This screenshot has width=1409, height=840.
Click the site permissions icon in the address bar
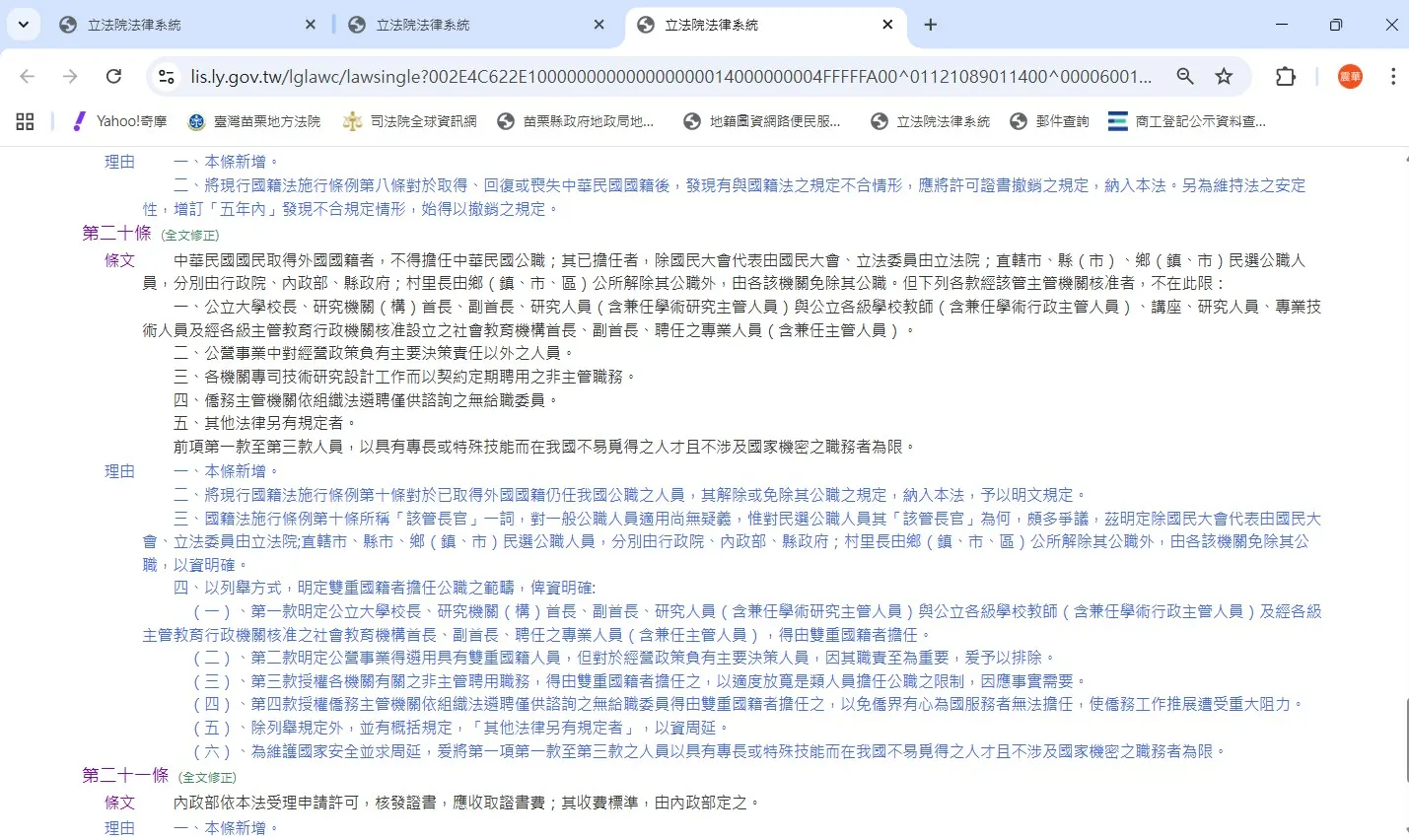165,76
